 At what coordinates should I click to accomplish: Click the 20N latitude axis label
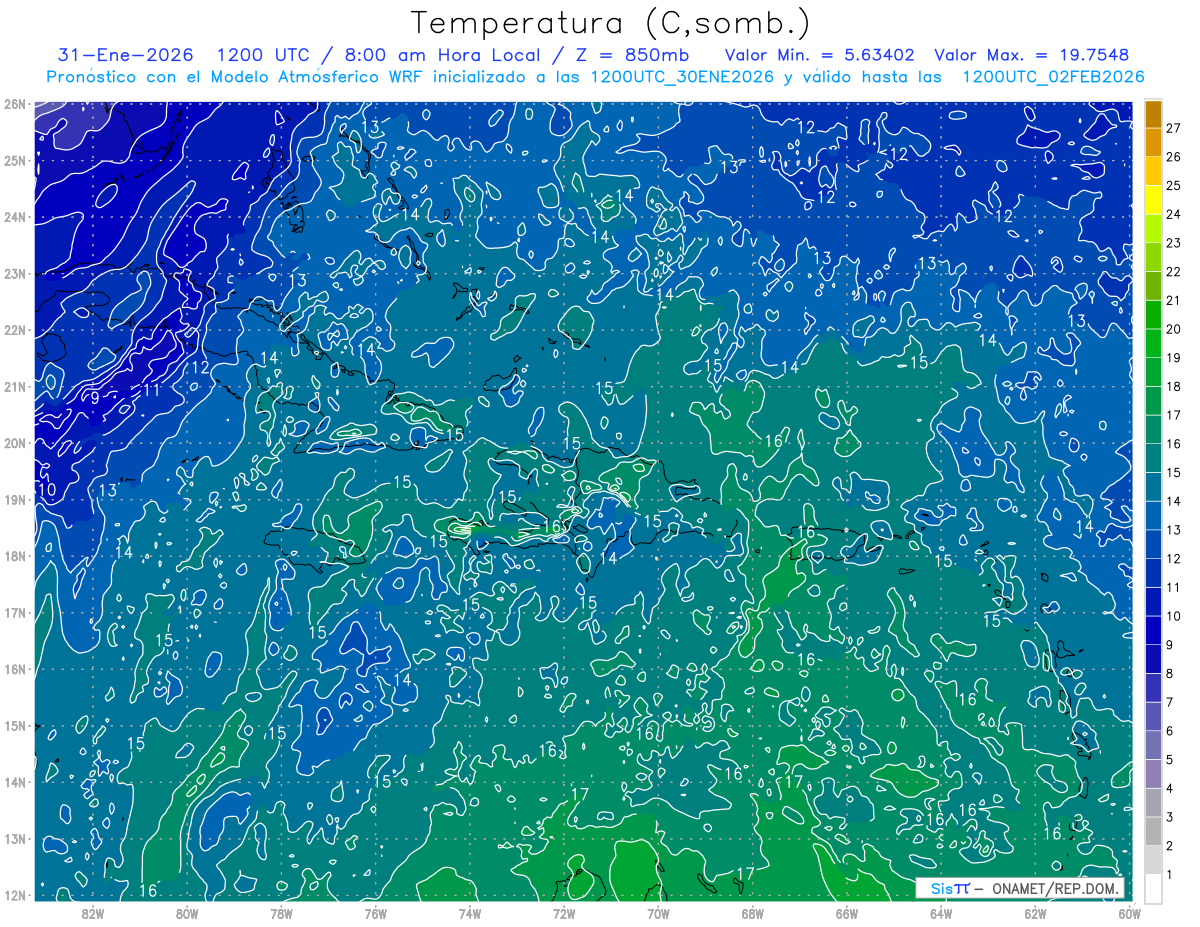pyautogui.click(x=15, y=443)
